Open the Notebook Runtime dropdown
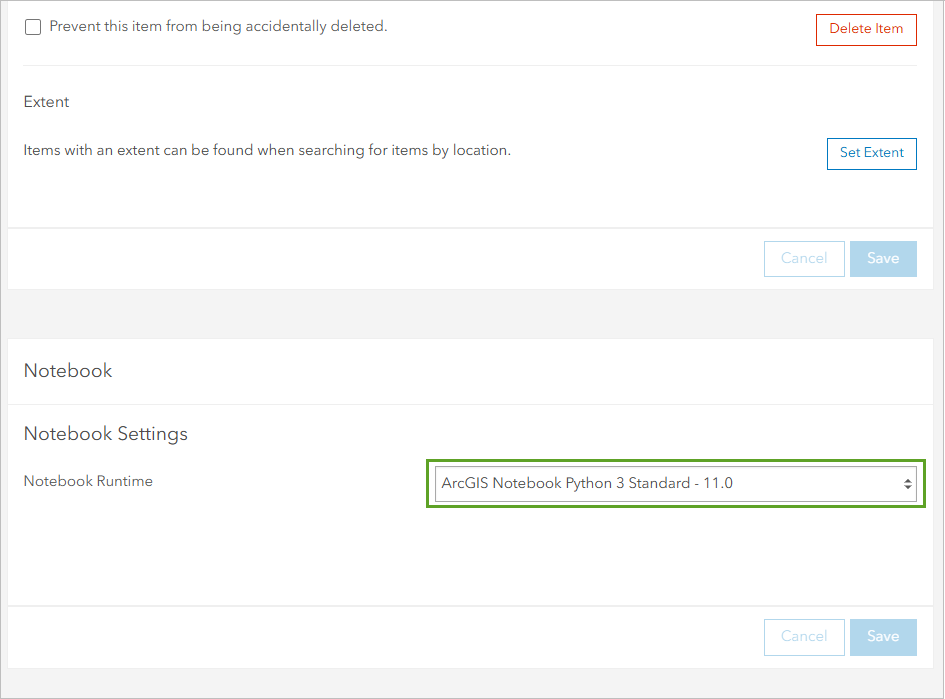945x699 pixels. (676, 484)
